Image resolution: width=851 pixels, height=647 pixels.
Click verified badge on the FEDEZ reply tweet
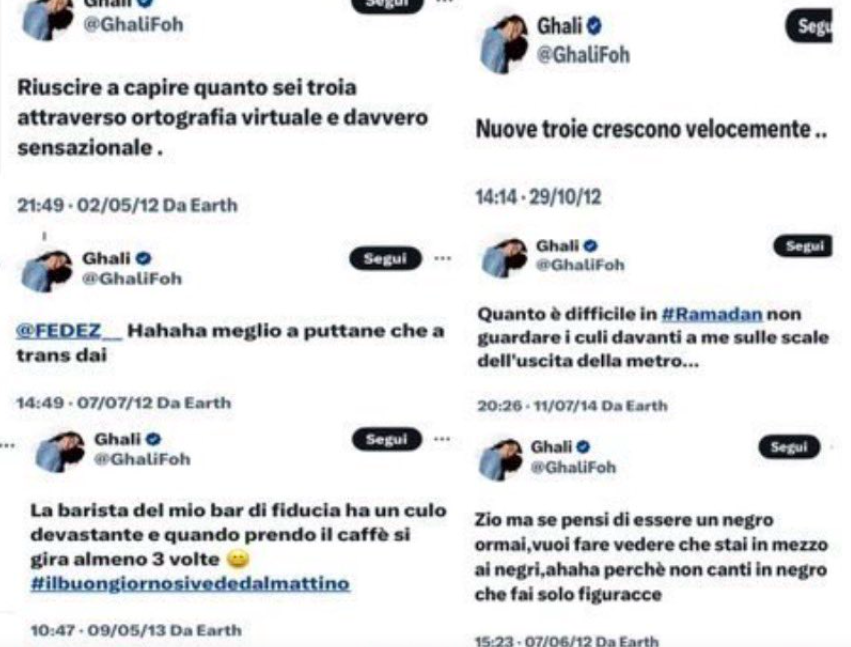pyautogui.click(x=143, y=258)
